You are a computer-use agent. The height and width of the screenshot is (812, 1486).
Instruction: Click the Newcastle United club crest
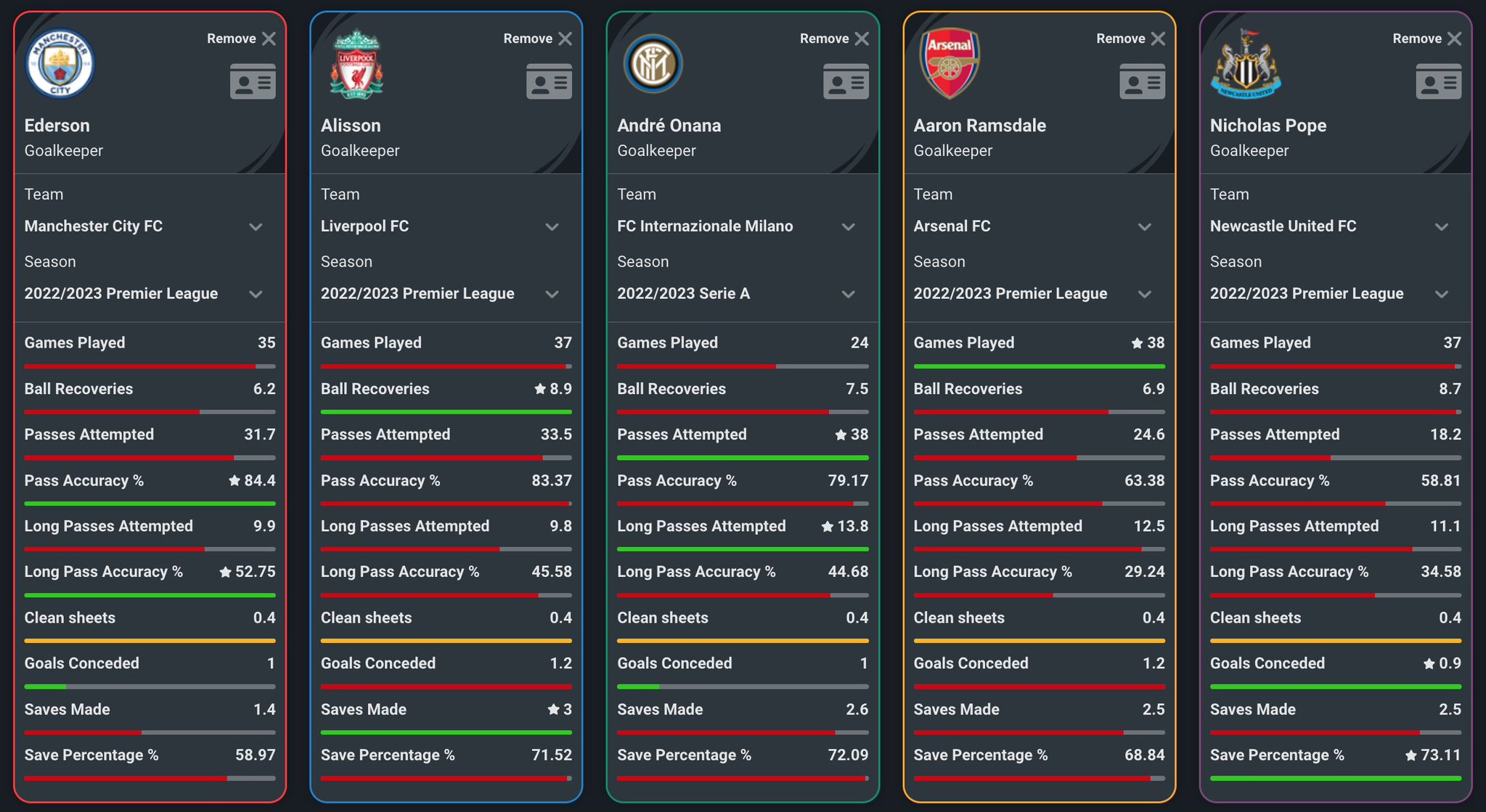(x=1246, y=64)
